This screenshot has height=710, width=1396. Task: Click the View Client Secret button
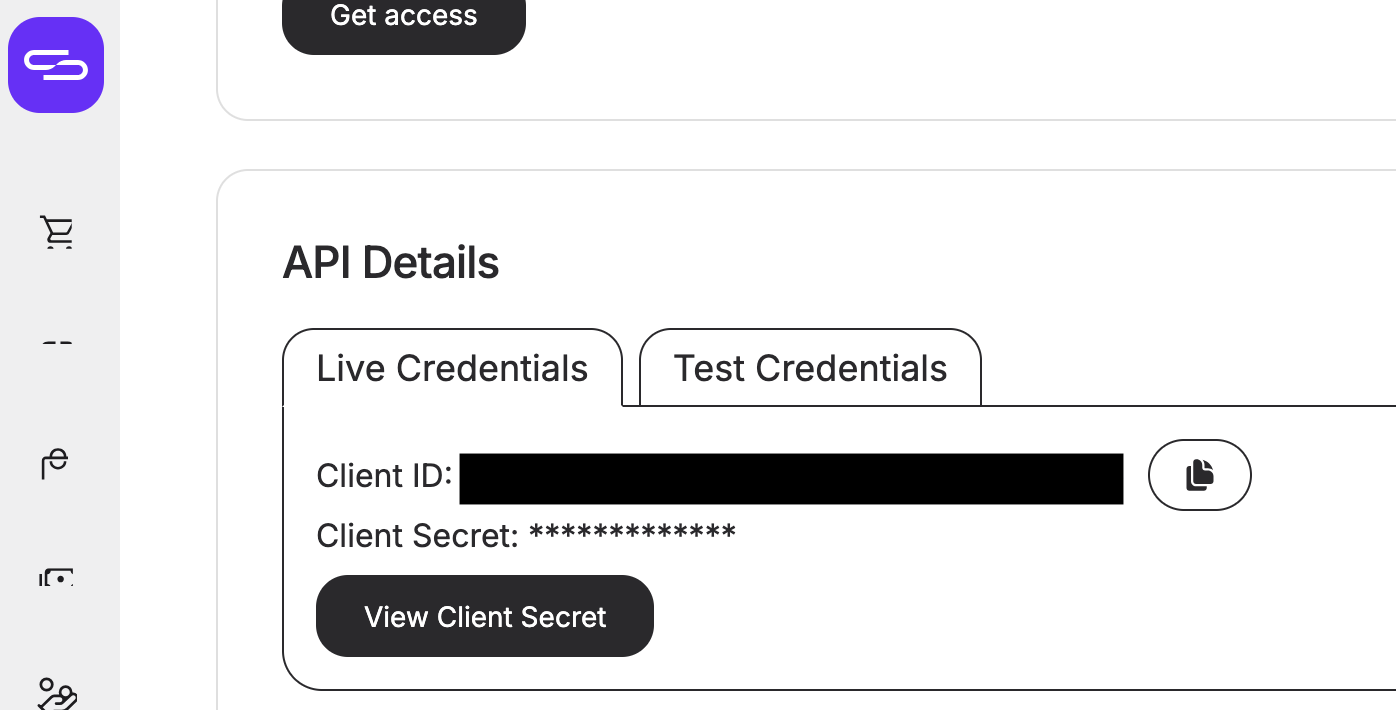[x=485, y=616]
